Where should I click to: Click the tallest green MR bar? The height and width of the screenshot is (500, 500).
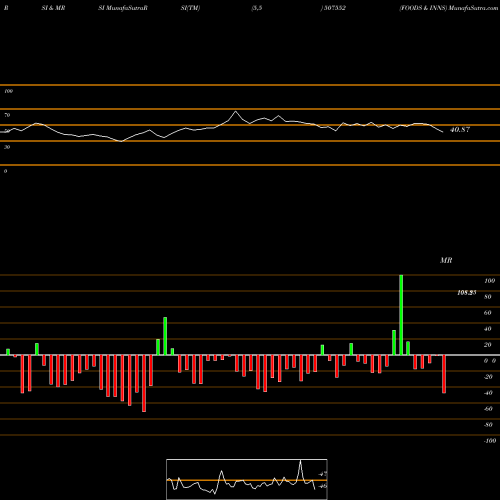tap(401, 315)
